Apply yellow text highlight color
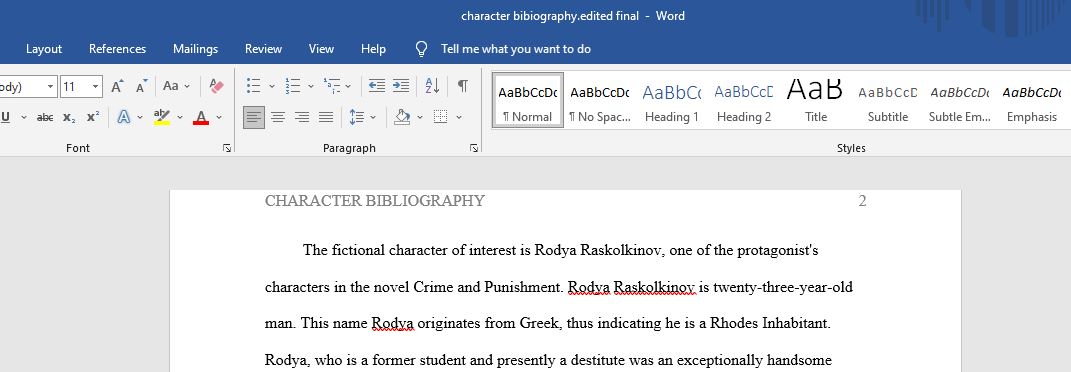The width and height of the screenshot is (1071, 372). 162,117
